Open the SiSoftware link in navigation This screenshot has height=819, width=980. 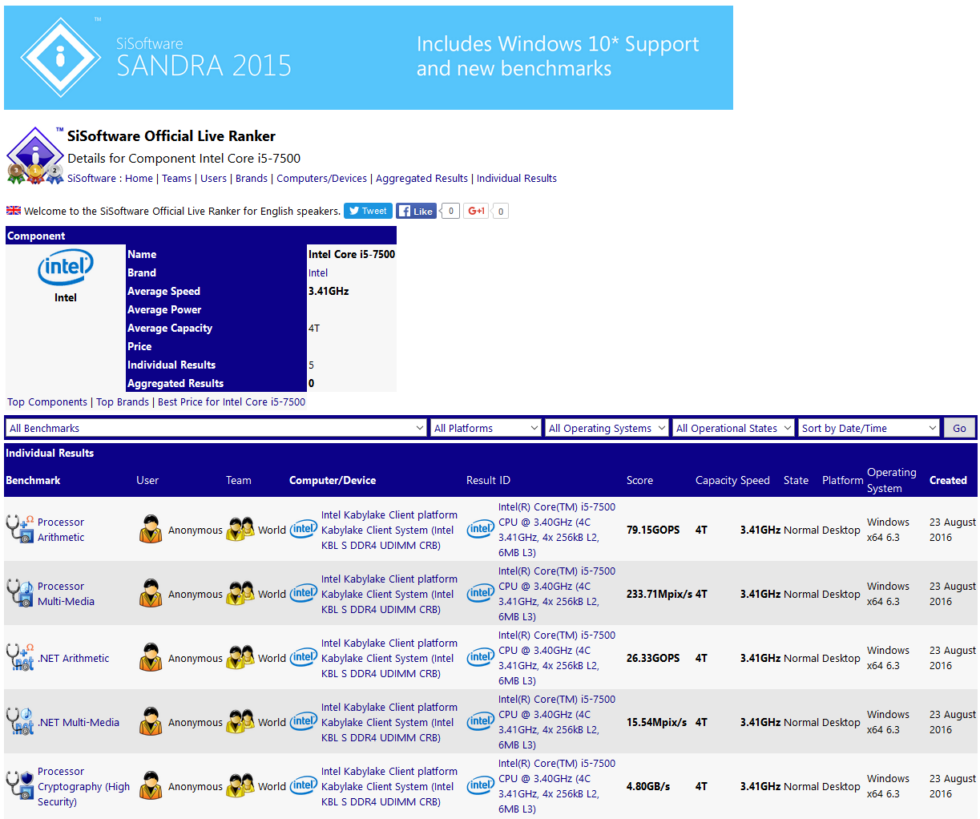tap(91, 178)
